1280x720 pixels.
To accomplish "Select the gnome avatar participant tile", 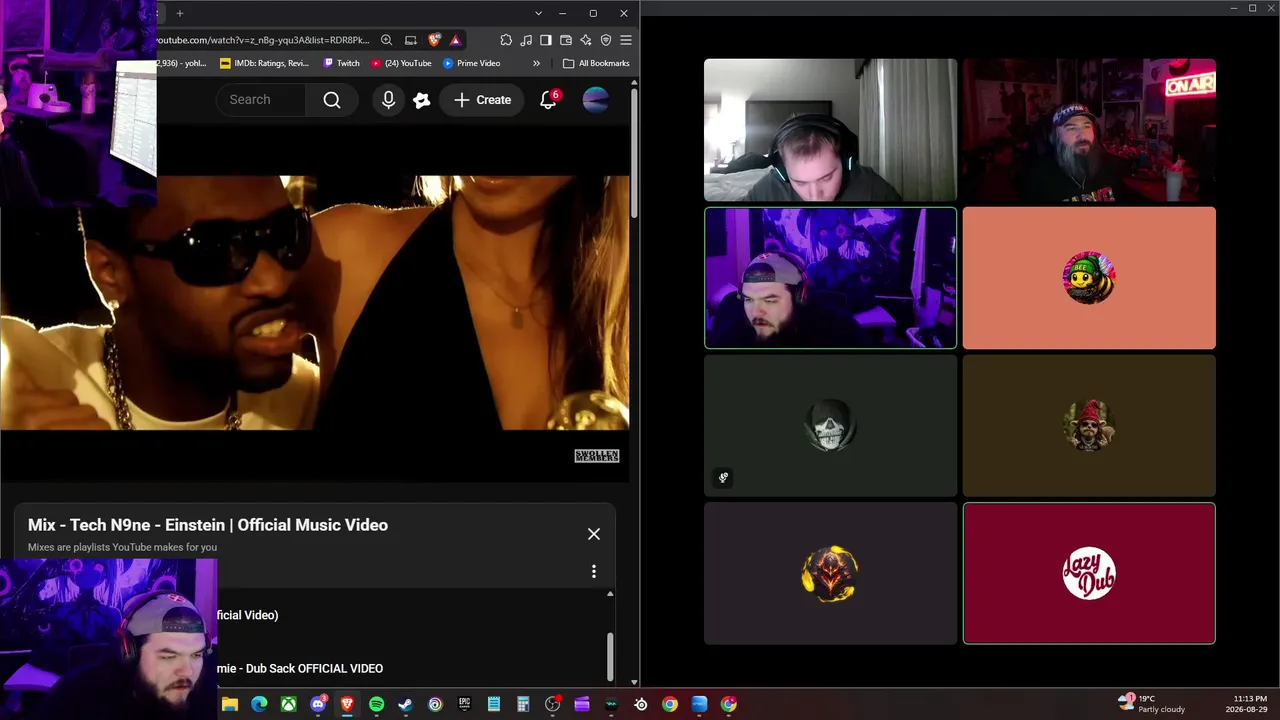I will 1089,426.
